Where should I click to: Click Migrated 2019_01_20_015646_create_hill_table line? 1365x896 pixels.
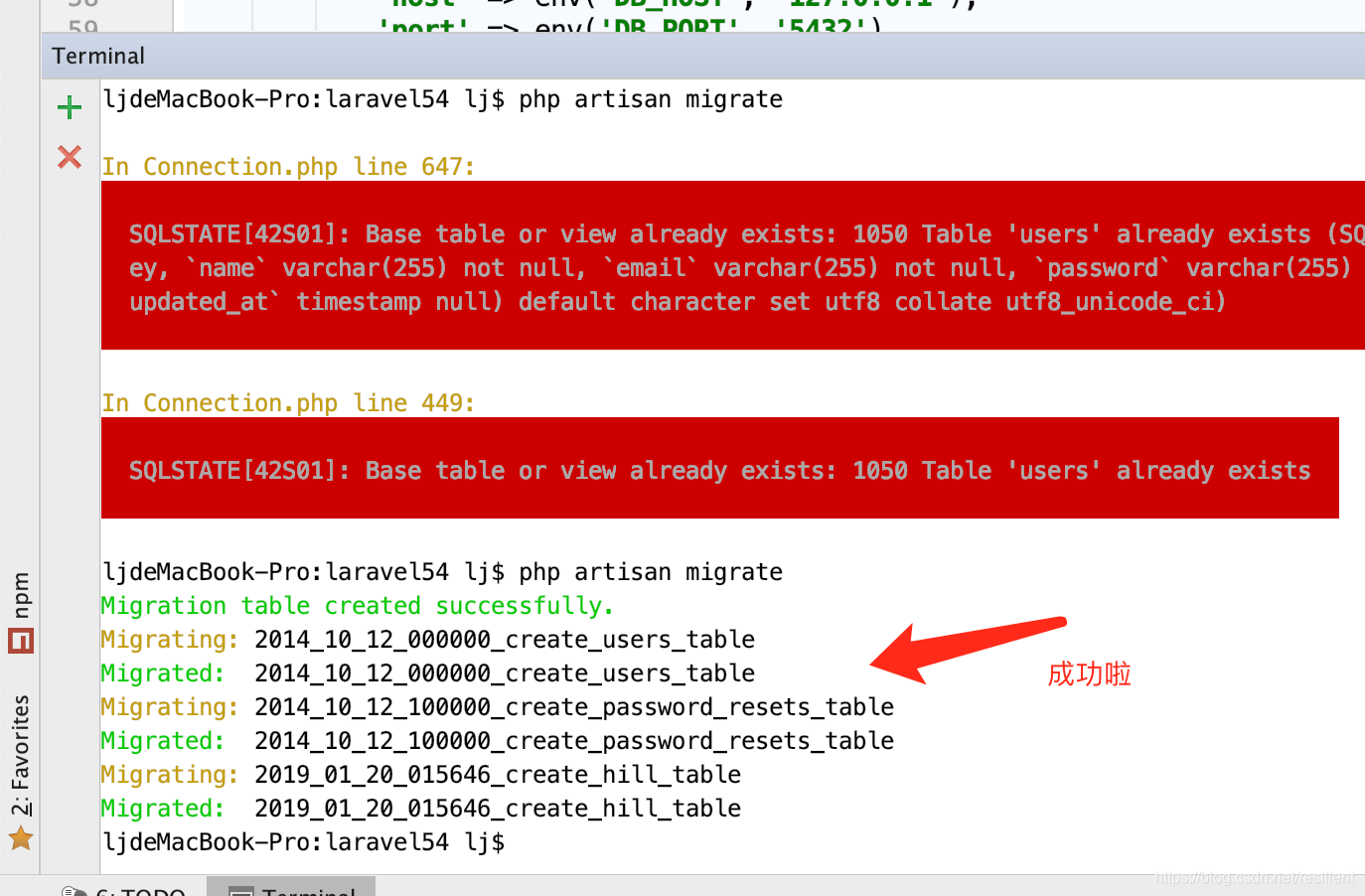pyautogui.click(x=421, y=809)
